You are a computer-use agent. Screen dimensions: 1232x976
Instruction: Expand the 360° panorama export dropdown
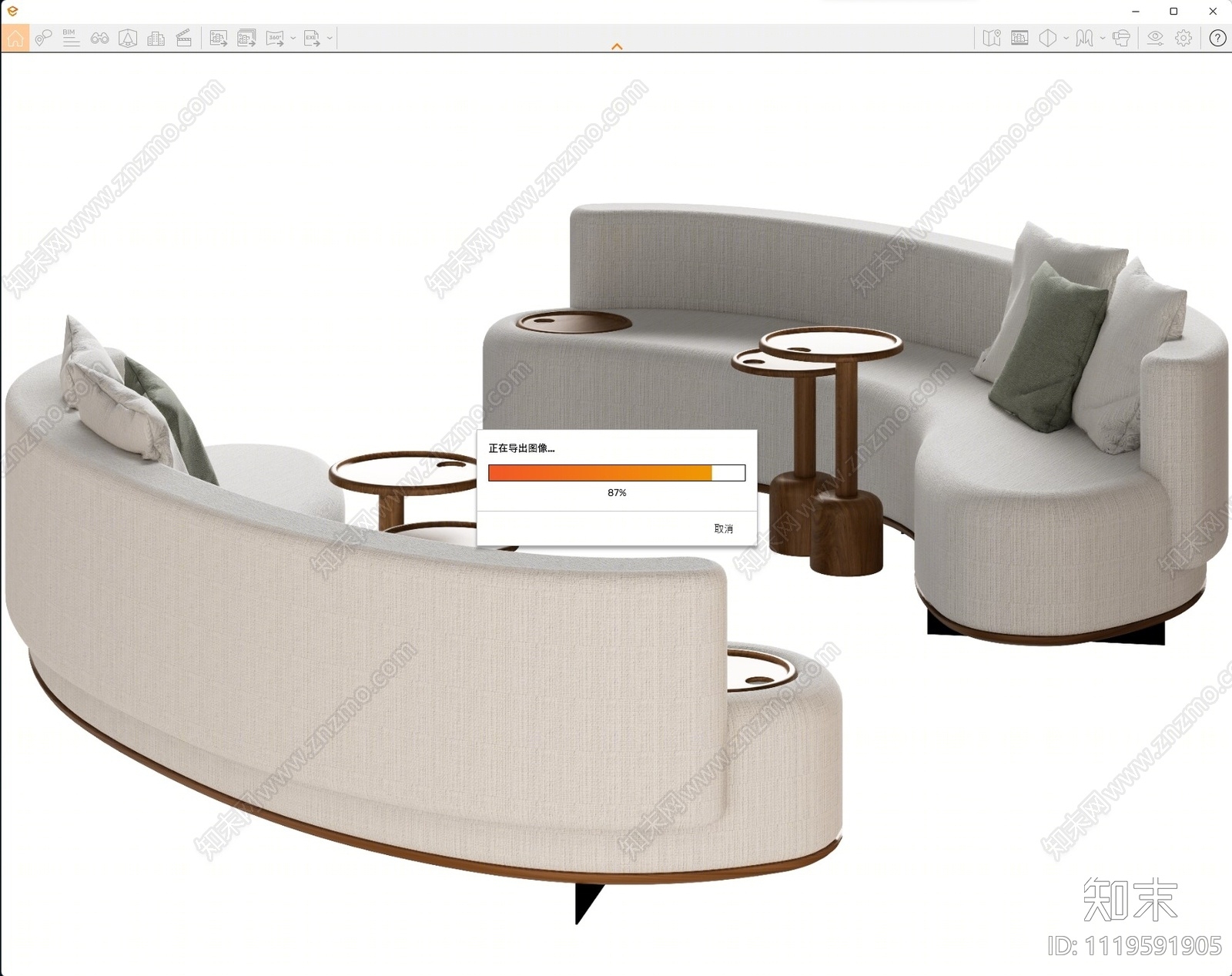coord(293,38)
